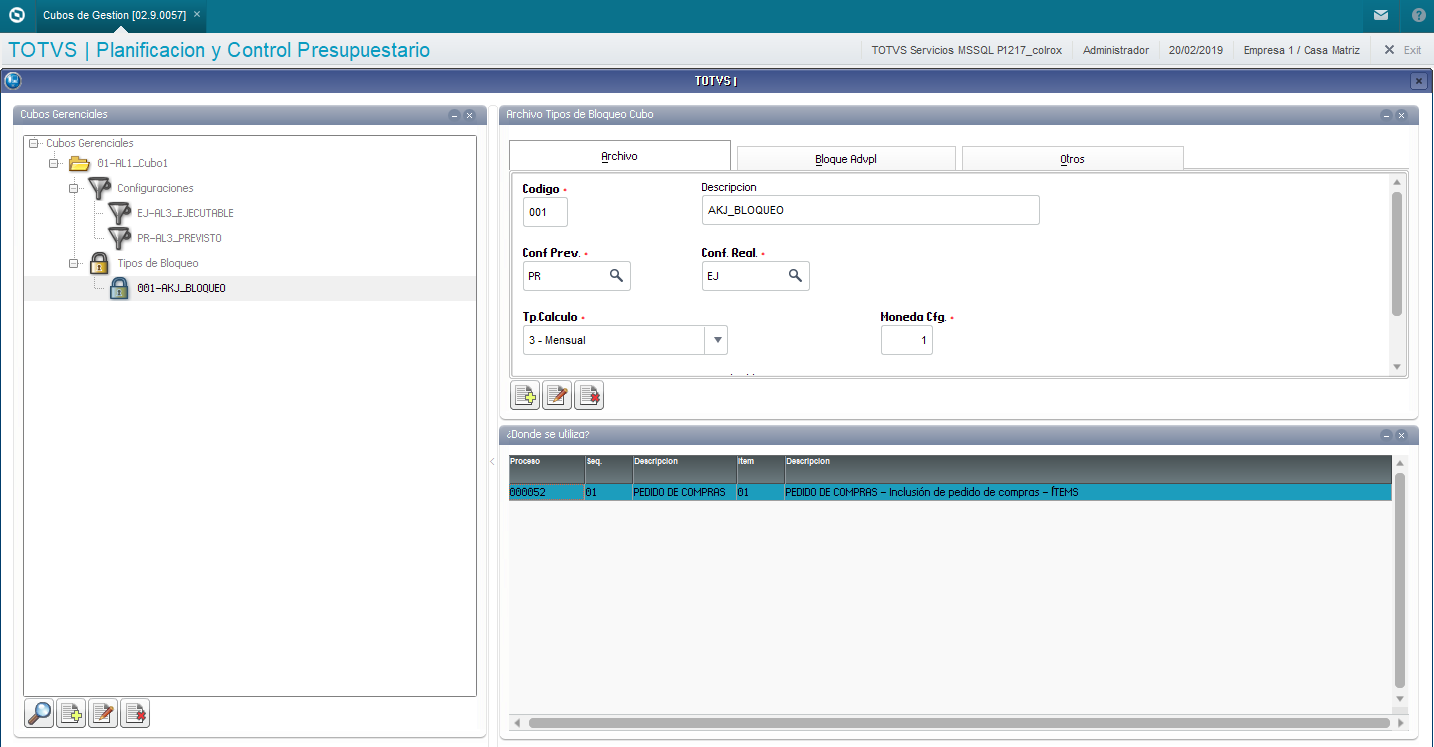
Task: Click the TOTVS logo icon in header
Action: [16, 15]
